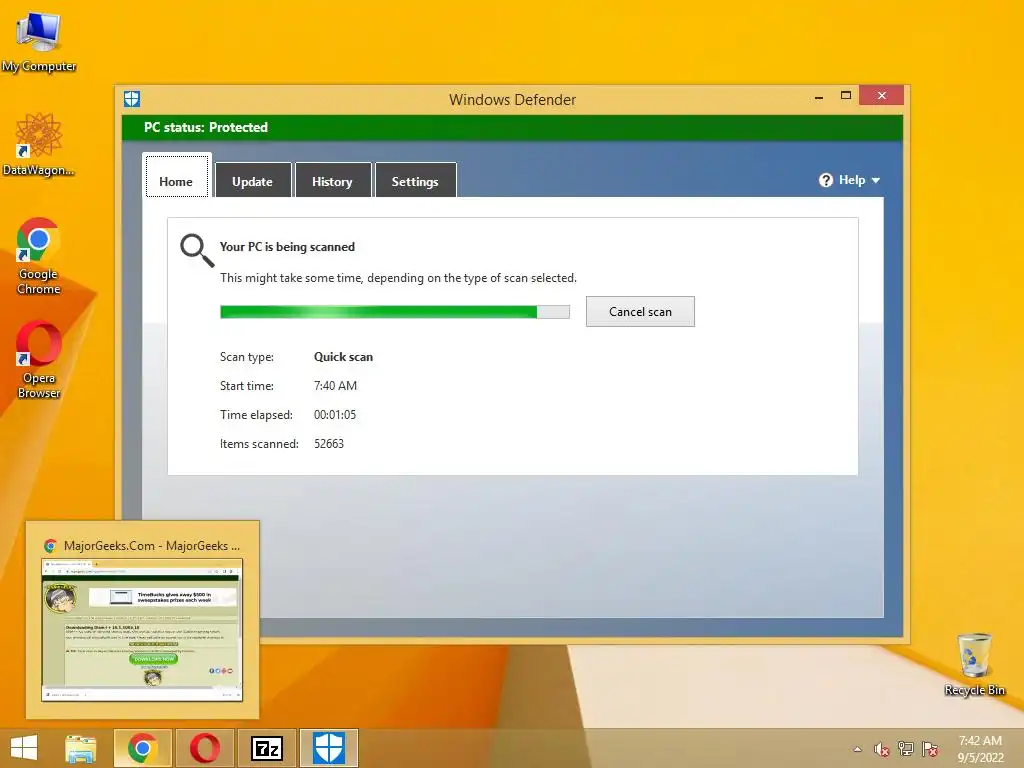
Task: Click the magnifying glass scan icon
Action: [197, 250]
